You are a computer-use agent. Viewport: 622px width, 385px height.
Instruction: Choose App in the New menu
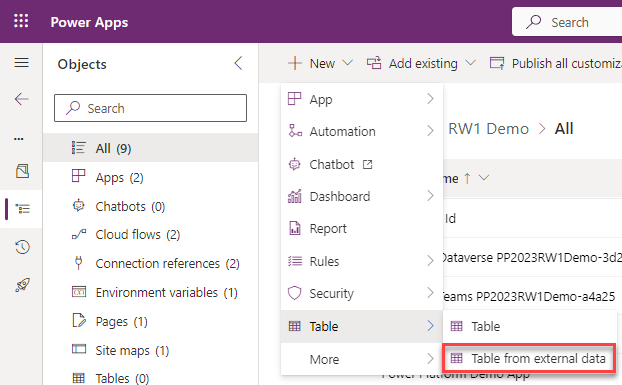click(361, 99)
